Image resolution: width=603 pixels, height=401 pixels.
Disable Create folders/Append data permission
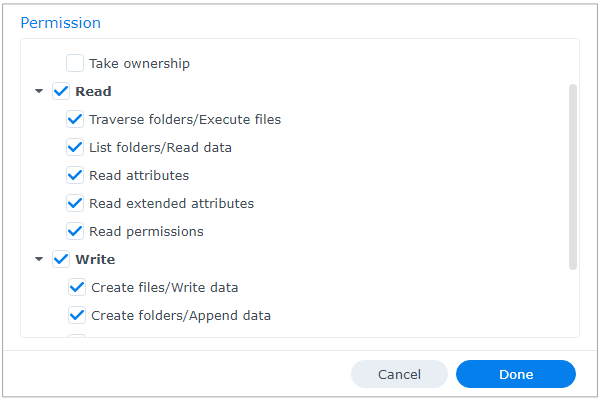(77, 315)
